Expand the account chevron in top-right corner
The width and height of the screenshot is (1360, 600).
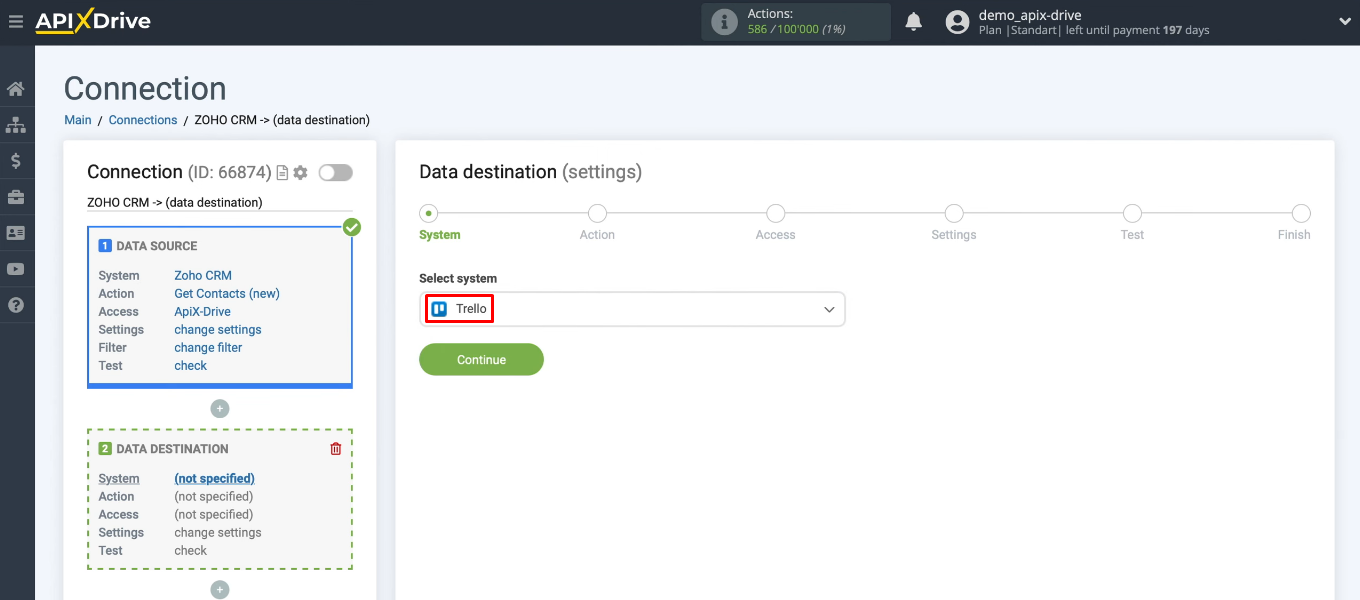point(1344,20)
